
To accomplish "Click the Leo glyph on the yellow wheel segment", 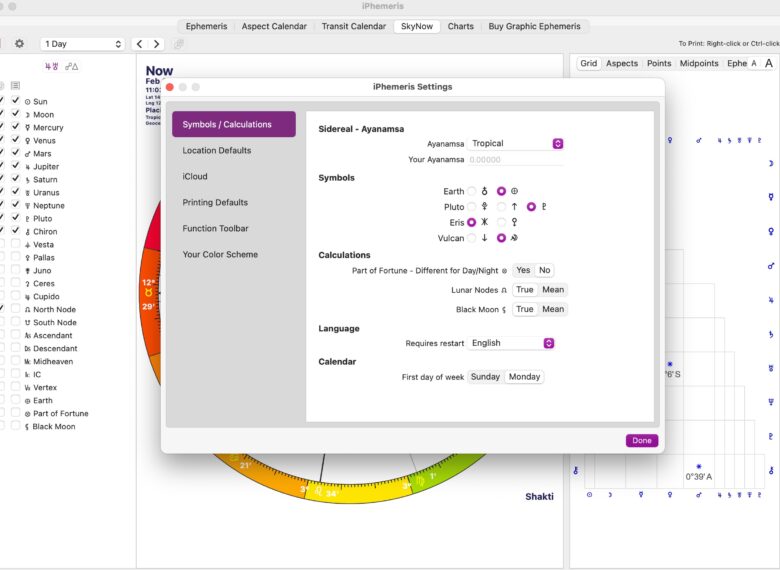I will click(x=317, y=491).
